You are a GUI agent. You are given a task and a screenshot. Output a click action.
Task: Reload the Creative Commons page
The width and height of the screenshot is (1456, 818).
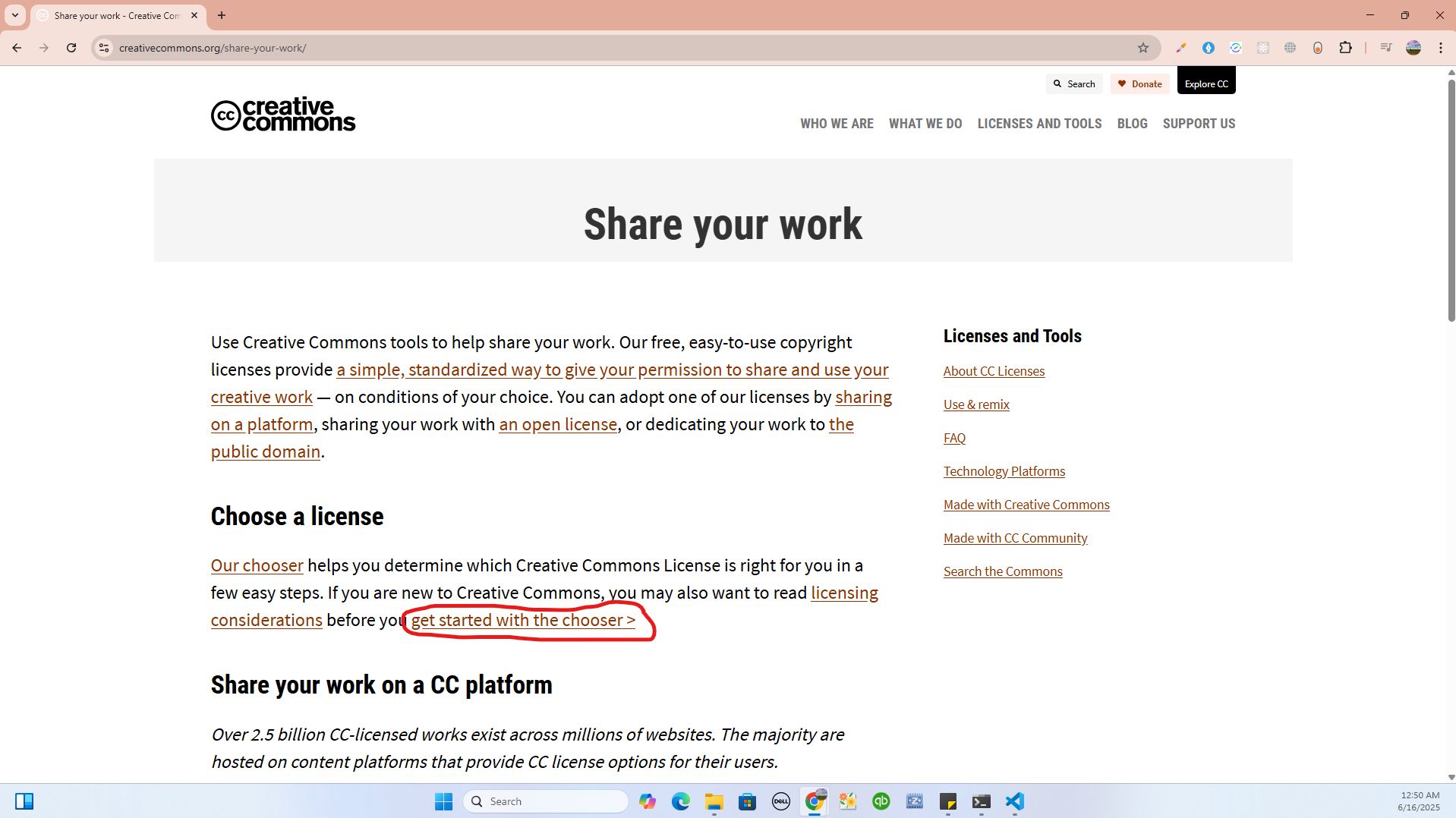(71, 48)
